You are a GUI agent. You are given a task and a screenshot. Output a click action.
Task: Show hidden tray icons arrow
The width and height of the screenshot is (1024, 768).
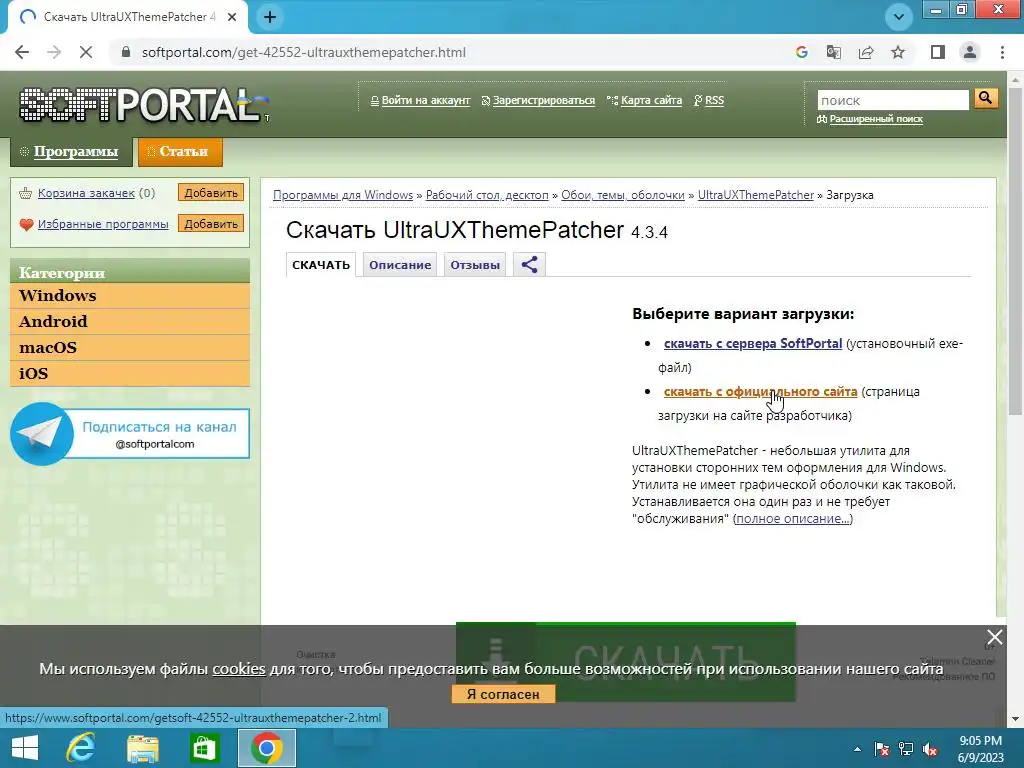857,749
